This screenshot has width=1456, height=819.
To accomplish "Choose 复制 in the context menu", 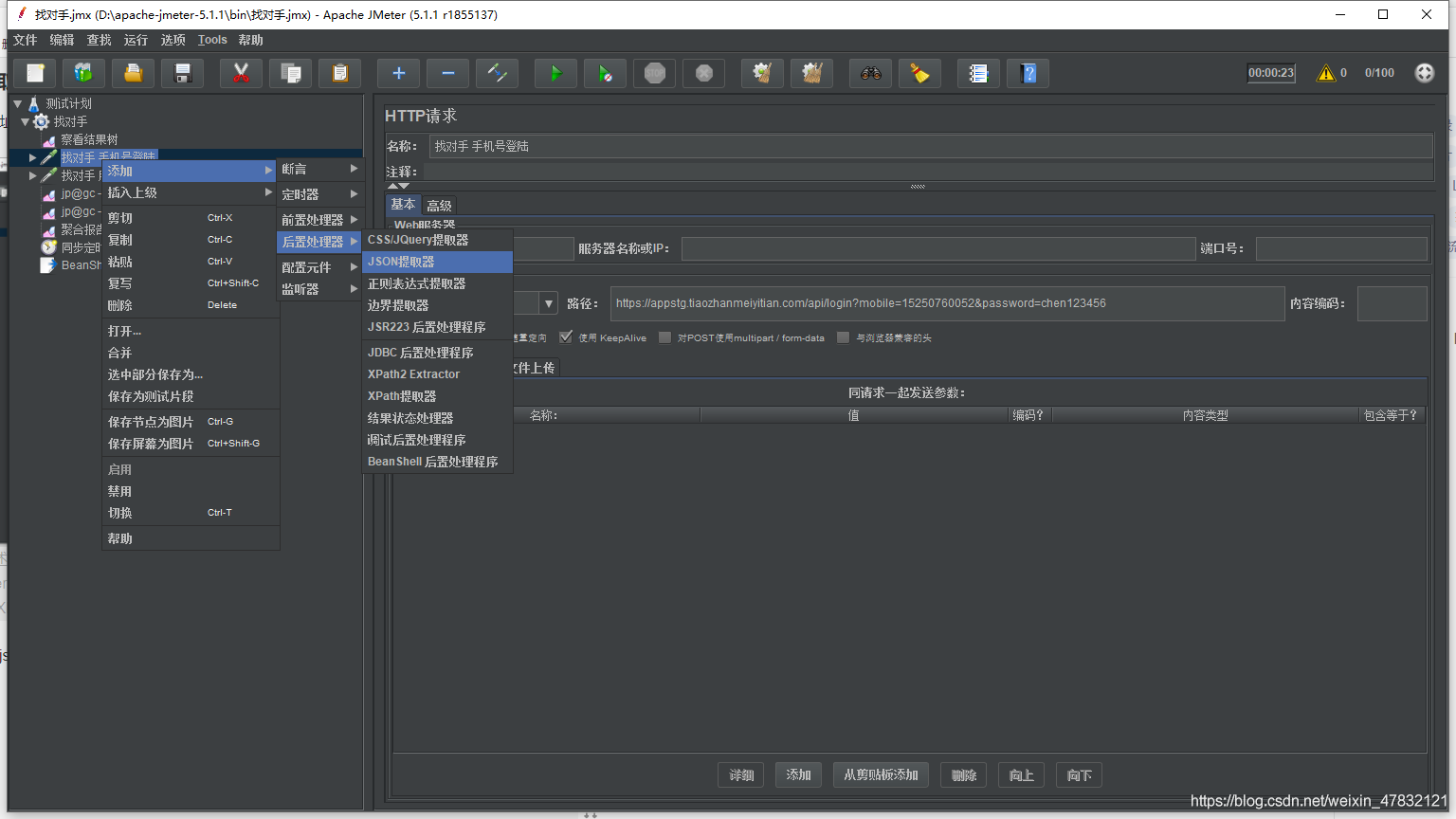I will 190,240.
